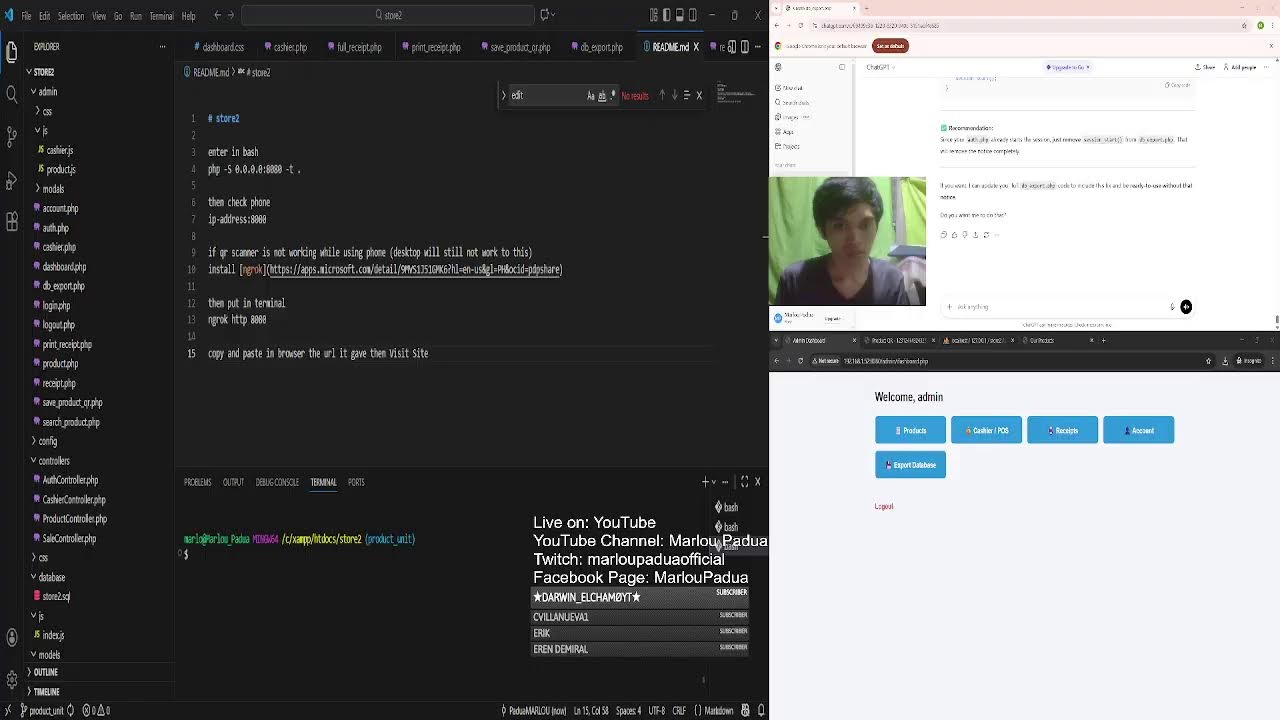
Task: Click the Receipts button on dashboard
Action: (x=1062, y=430)
